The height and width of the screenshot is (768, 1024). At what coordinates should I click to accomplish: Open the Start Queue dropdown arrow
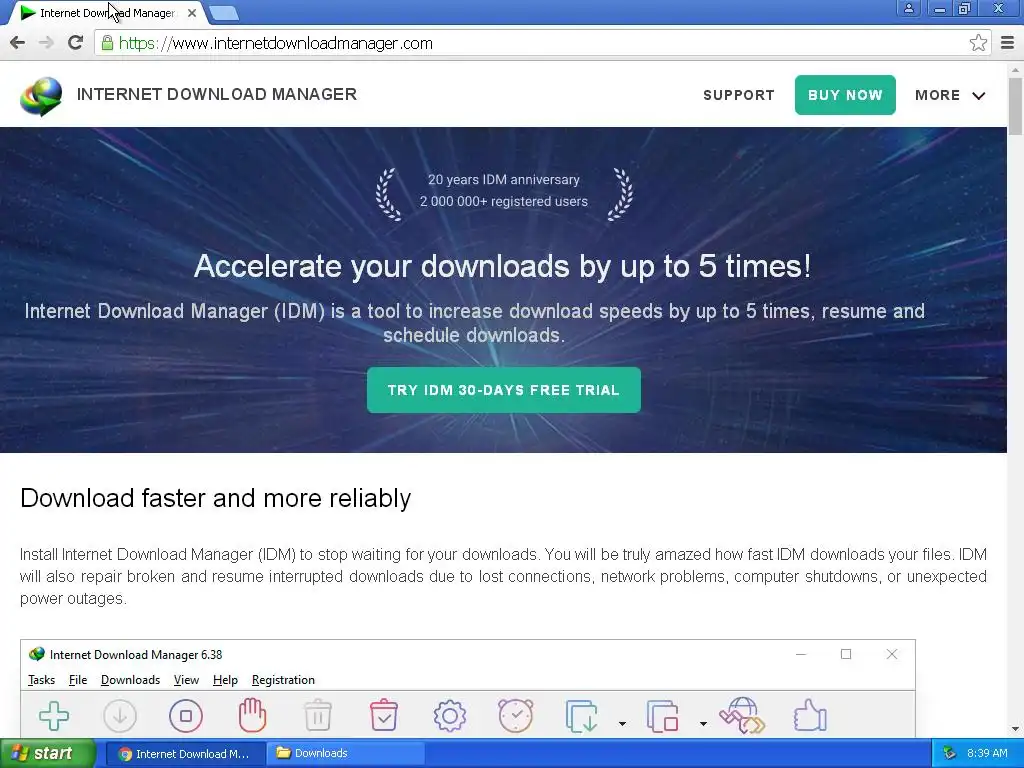click(622, 724)
